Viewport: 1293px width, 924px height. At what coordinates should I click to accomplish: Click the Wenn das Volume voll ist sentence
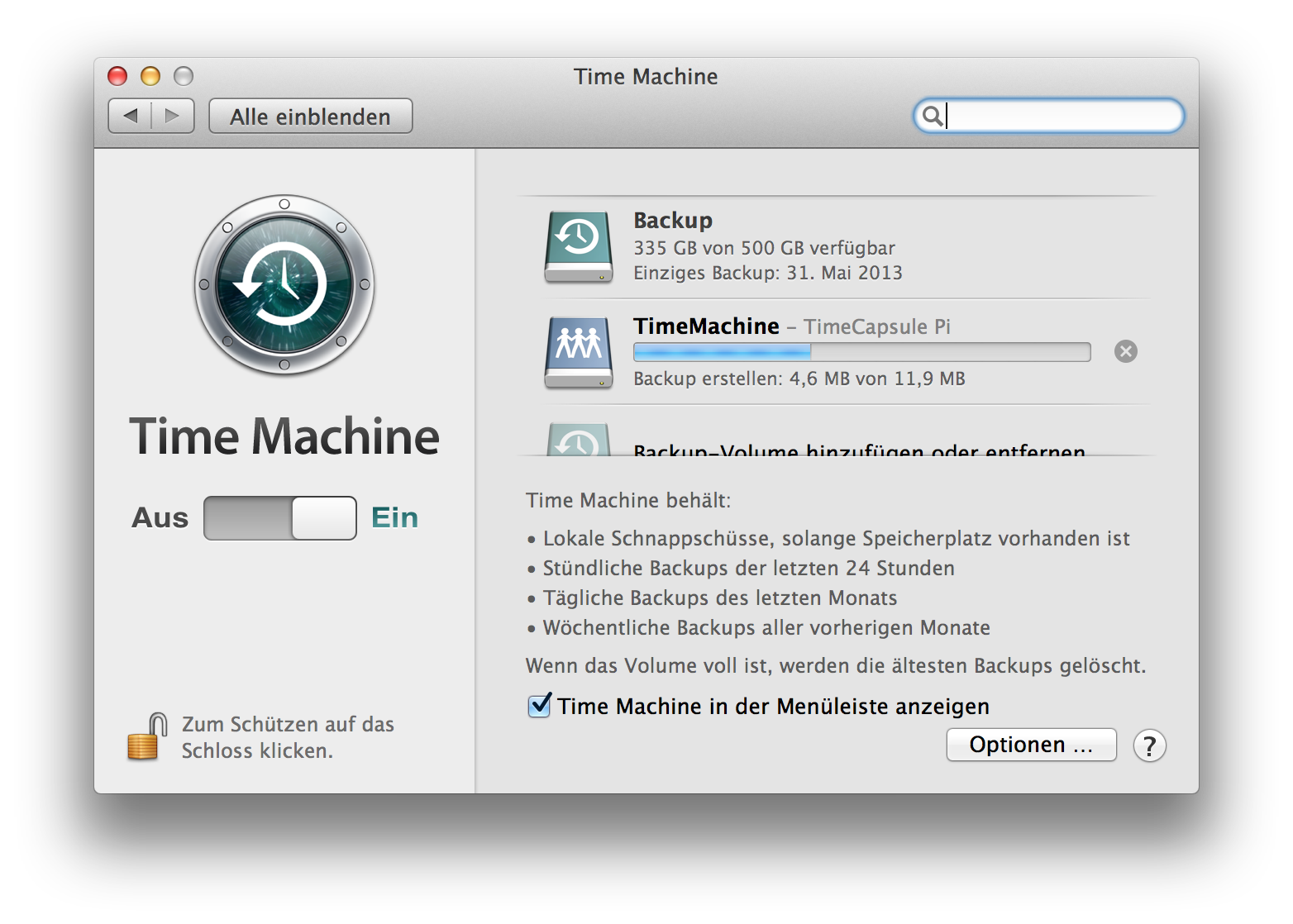[836, 666]
